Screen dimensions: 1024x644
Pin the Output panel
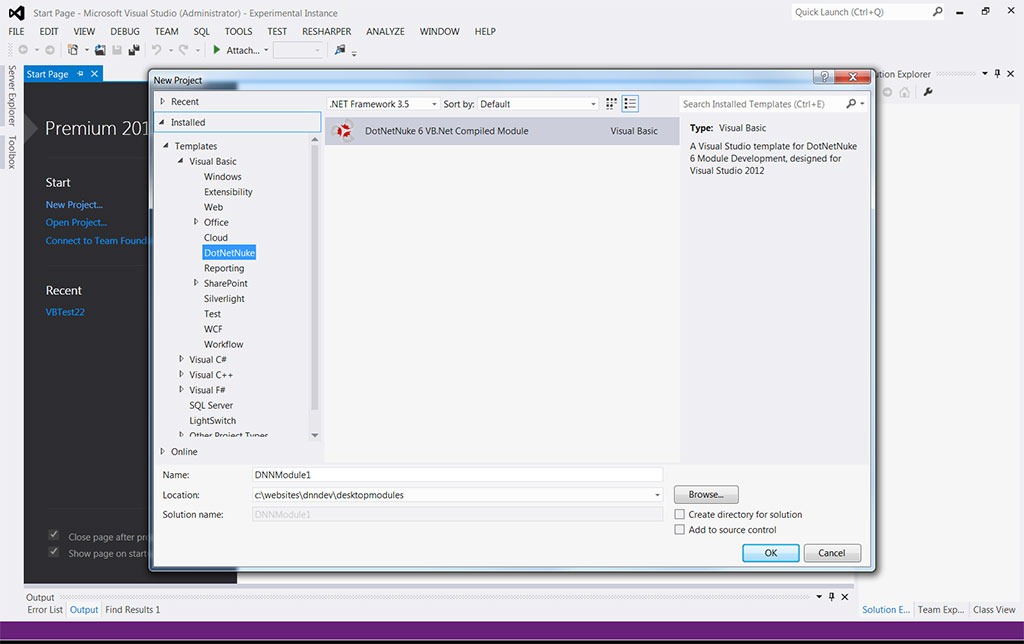[831, 596]
